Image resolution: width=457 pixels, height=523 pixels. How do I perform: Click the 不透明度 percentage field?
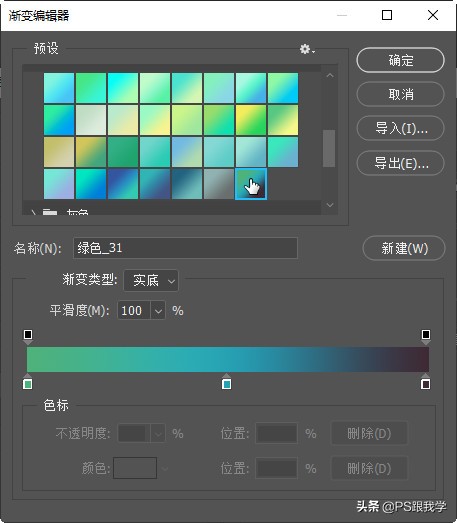tap(134, 433)
